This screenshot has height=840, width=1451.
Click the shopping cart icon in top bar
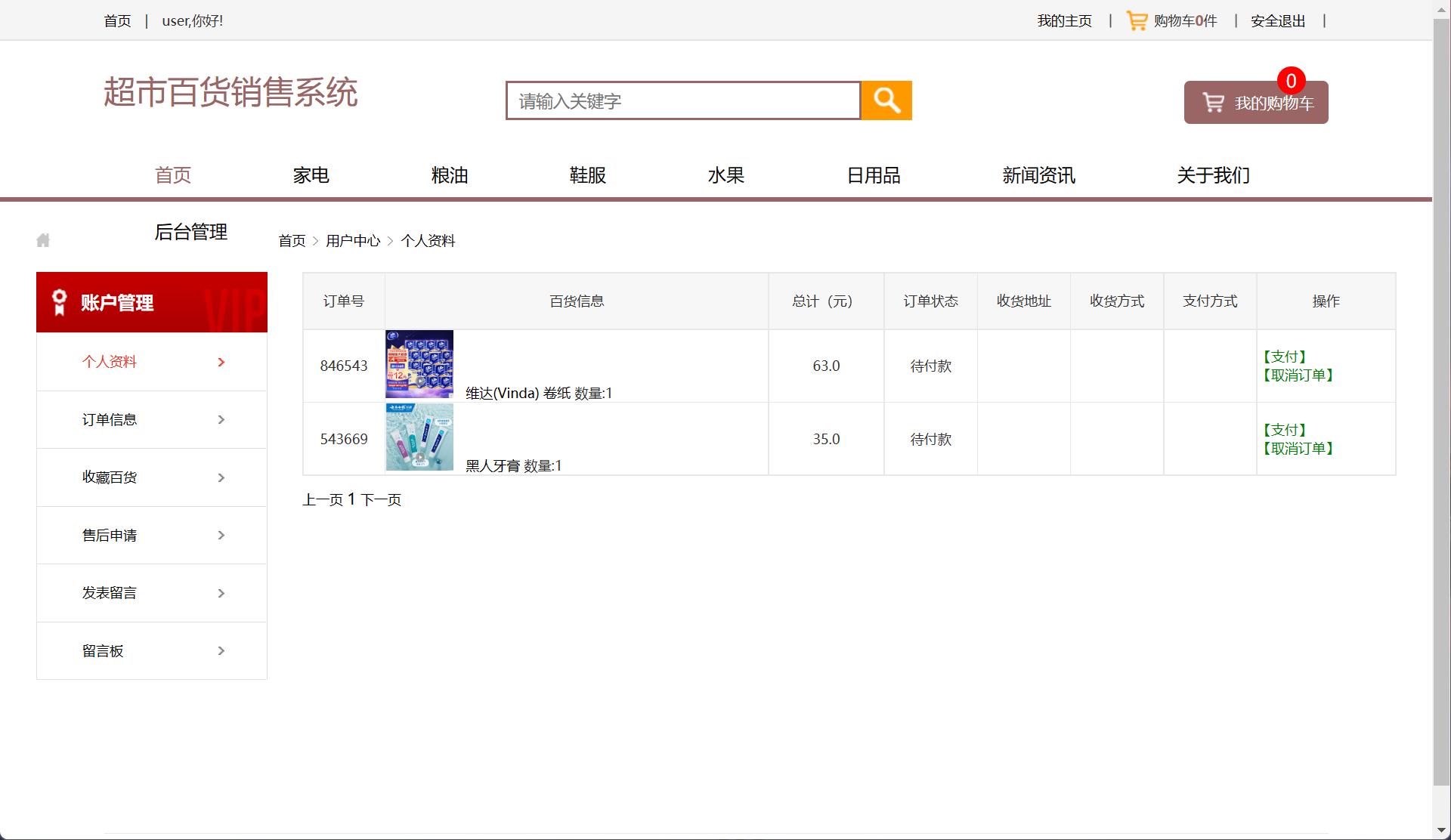tap(1137, 20)
